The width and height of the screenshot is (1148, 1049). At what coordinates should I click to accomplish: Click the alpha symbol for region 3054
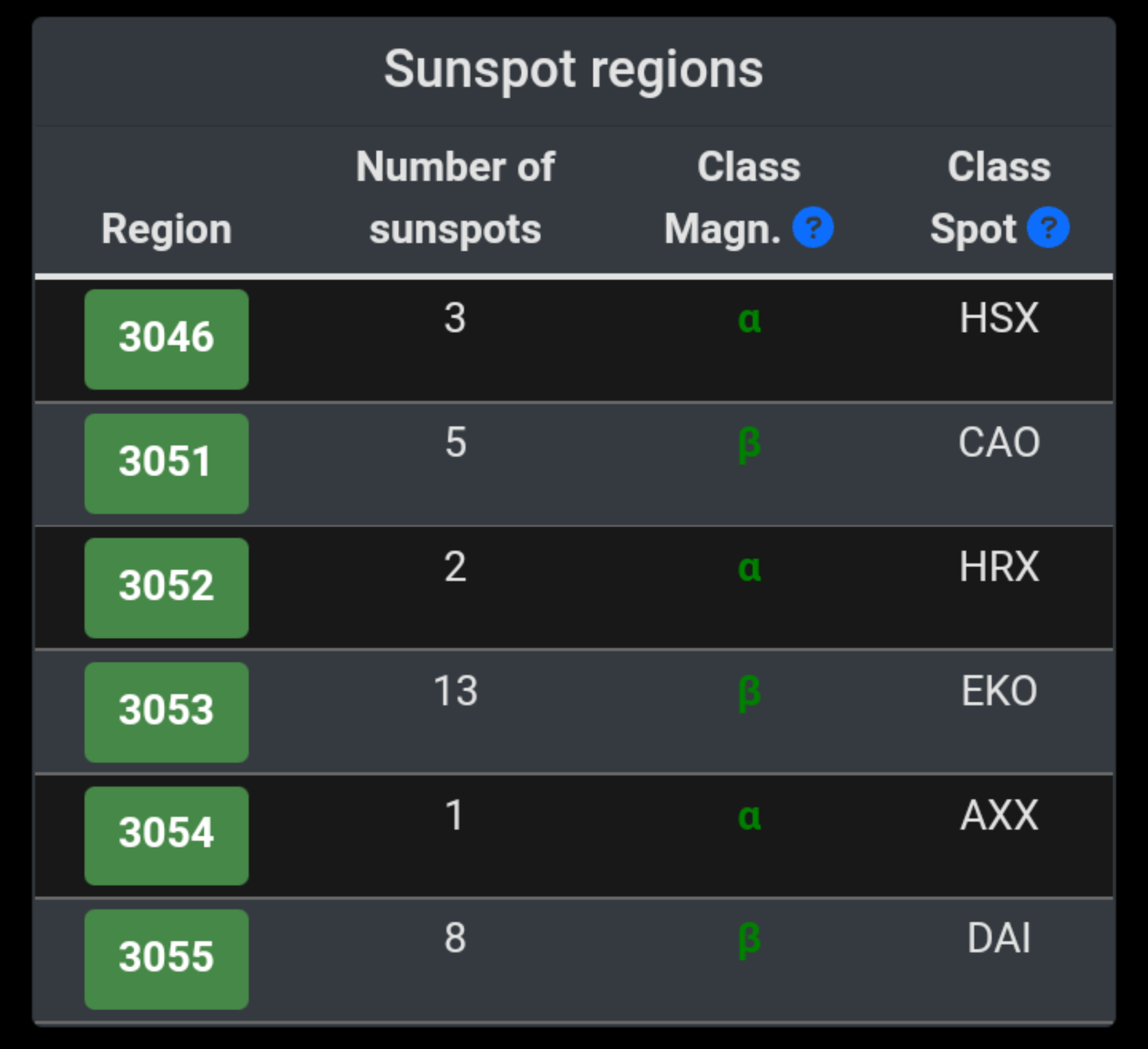(749, 817)
